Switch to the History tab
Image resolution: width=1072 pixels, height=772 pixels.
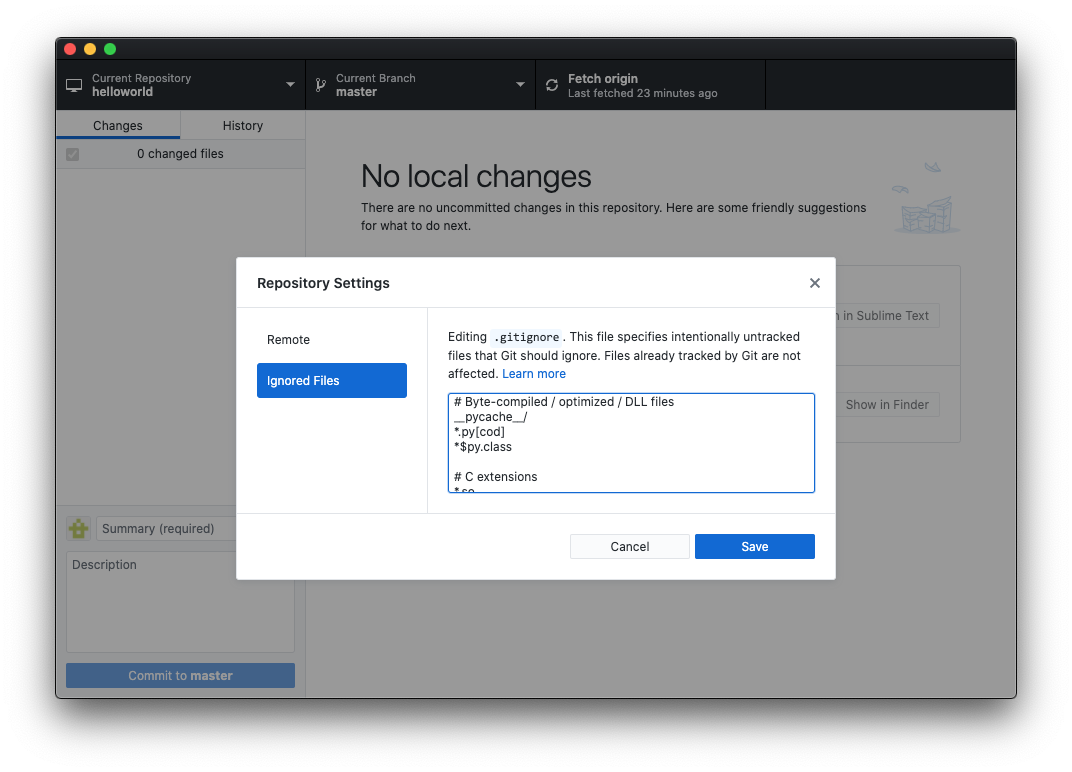[243, 126]
